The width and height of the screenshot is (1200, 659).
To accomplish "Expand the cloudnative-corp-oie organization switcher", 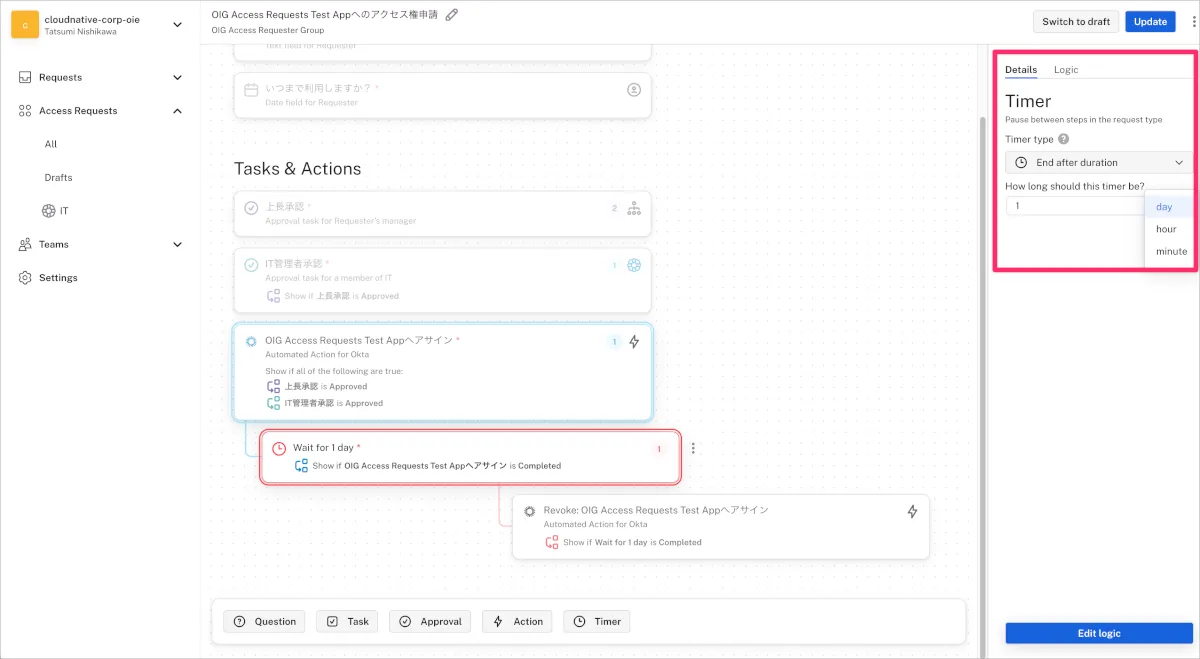I will point(178,25).
